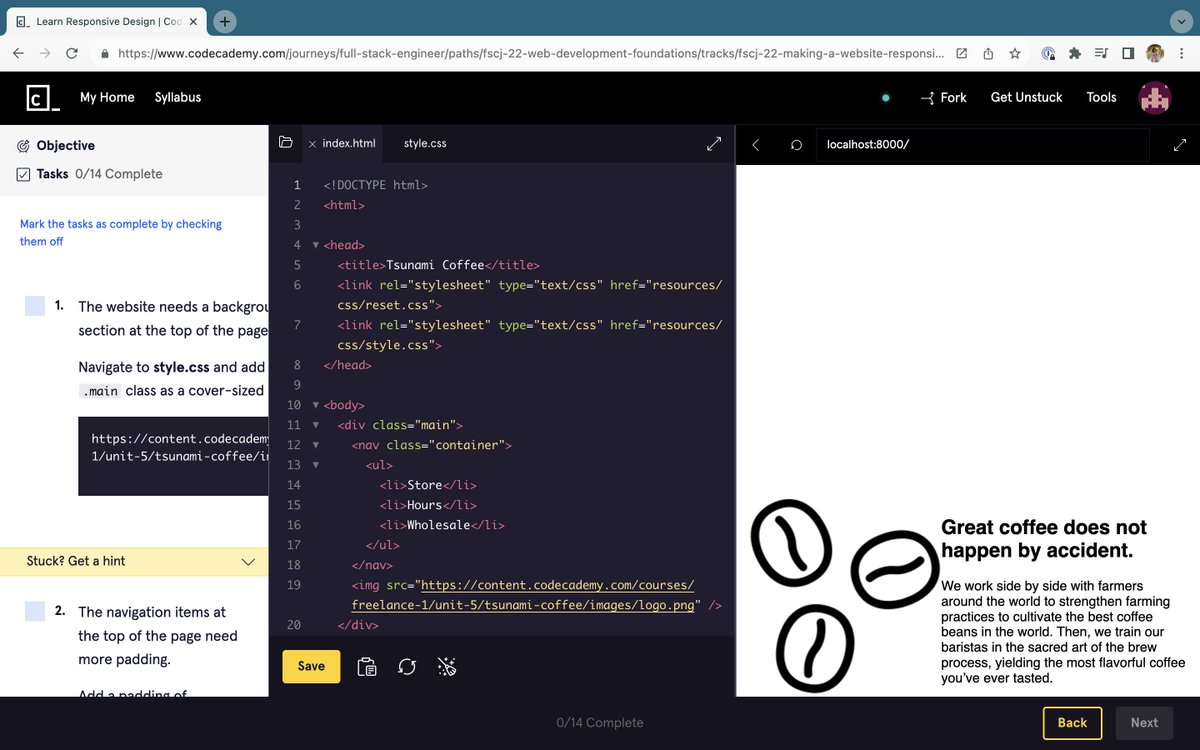
Task: Select the index.html tab
Action: click(349, 144)
